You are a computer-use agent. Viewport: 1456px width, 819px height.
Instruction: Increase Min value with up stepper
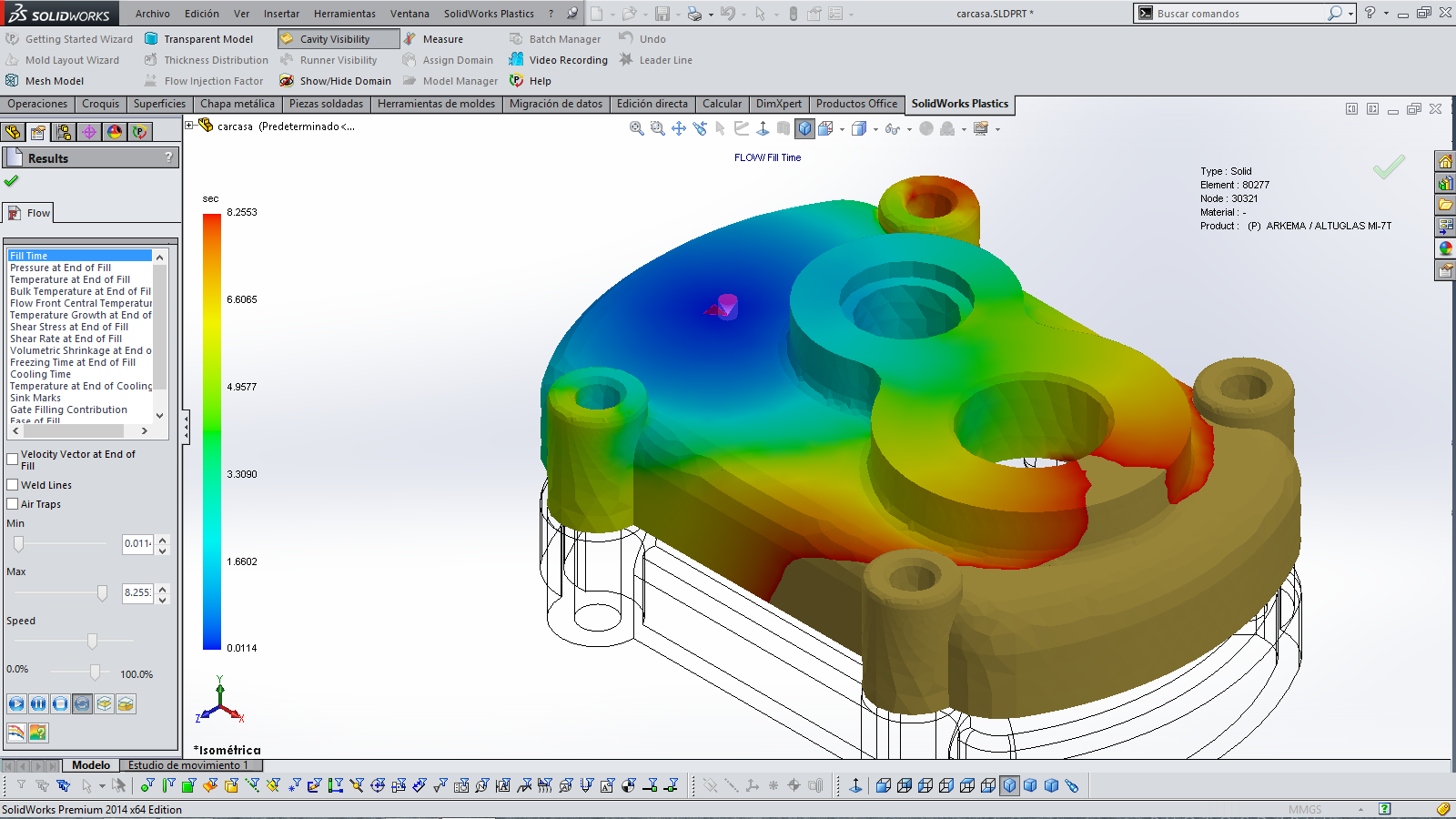(x=162, y=540)
